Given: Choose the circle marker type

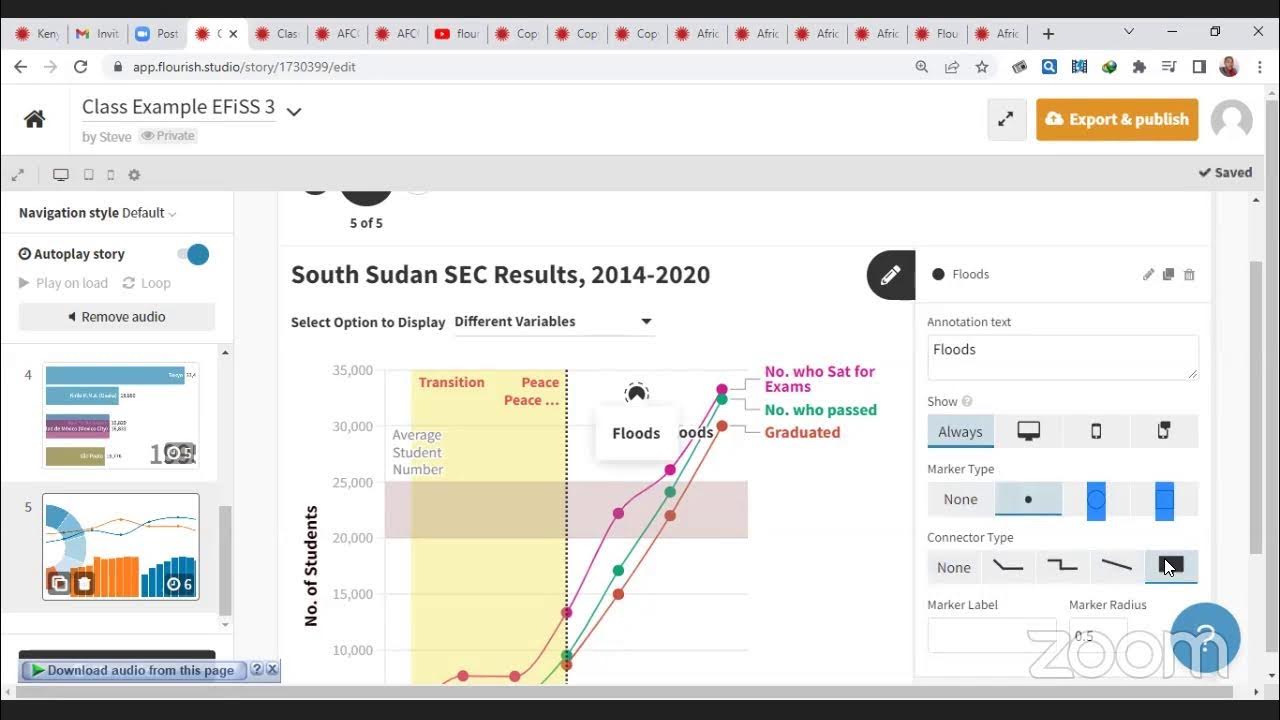Looking at the screenshot, I should point(1096,499).
